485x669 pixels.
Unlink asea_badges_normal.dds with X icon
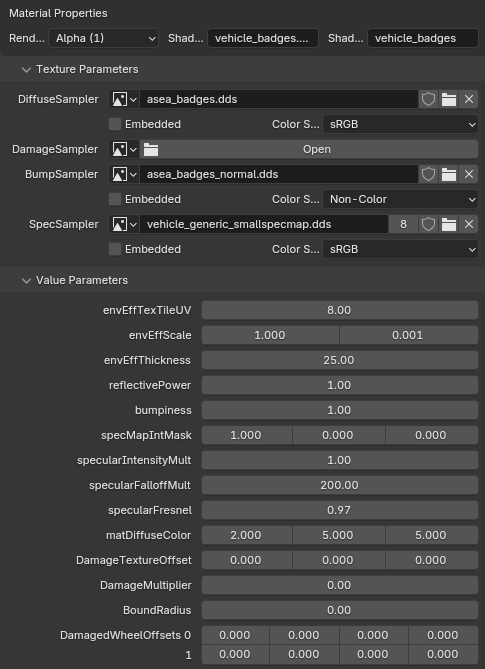[x=469, y=175]
